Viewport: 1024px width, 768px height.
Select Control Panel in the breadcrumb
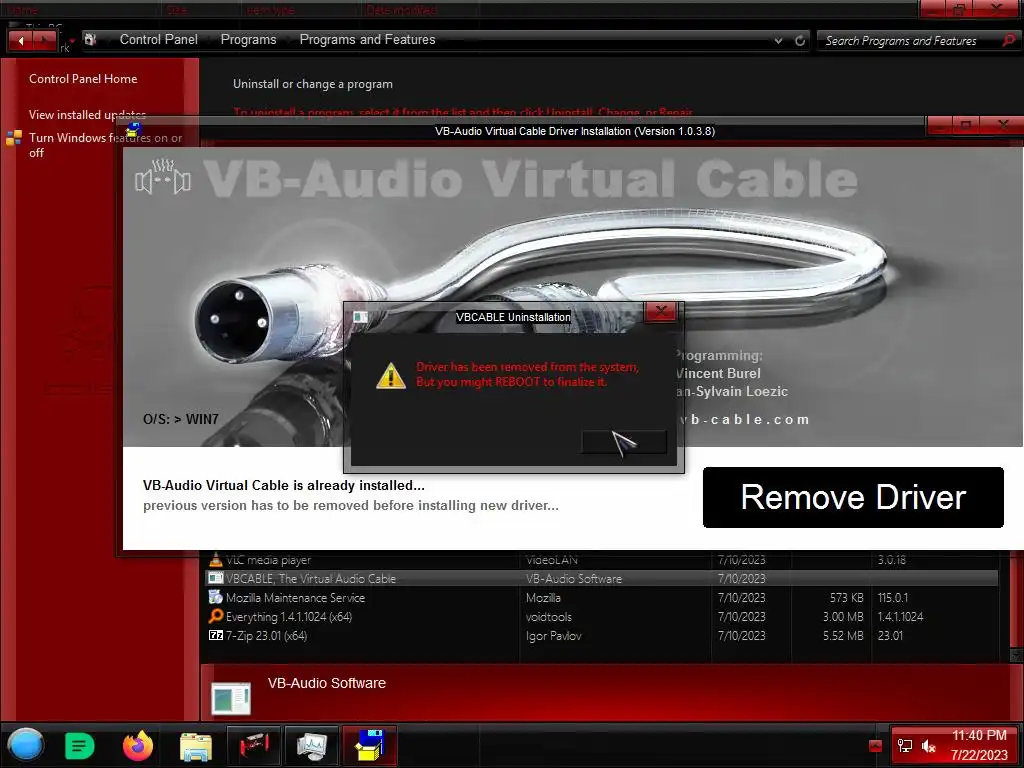pos(159,40)
